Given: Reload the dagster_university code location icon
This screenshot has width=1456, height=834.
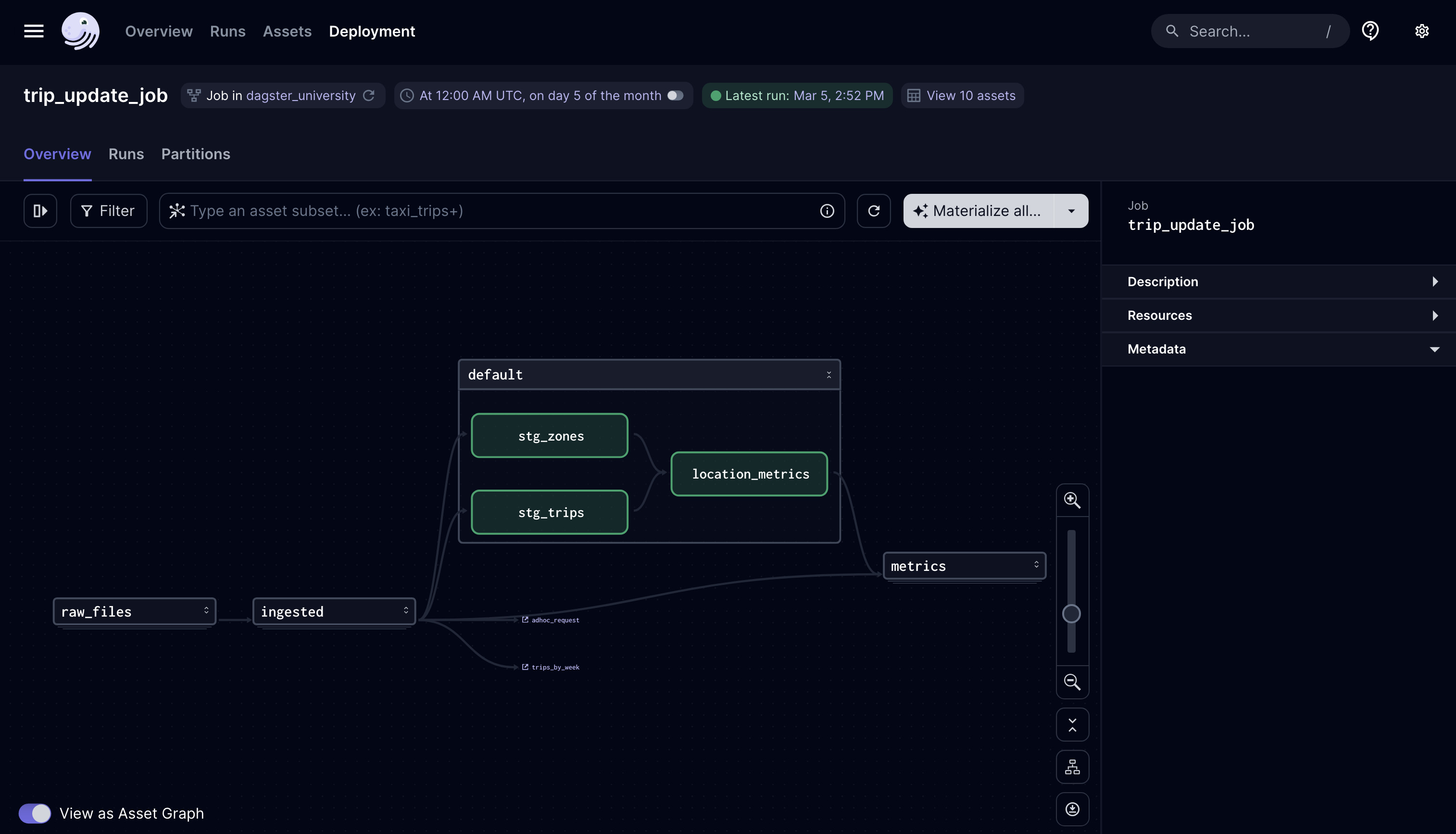Looking at the screenshot, I should [369, 95].
